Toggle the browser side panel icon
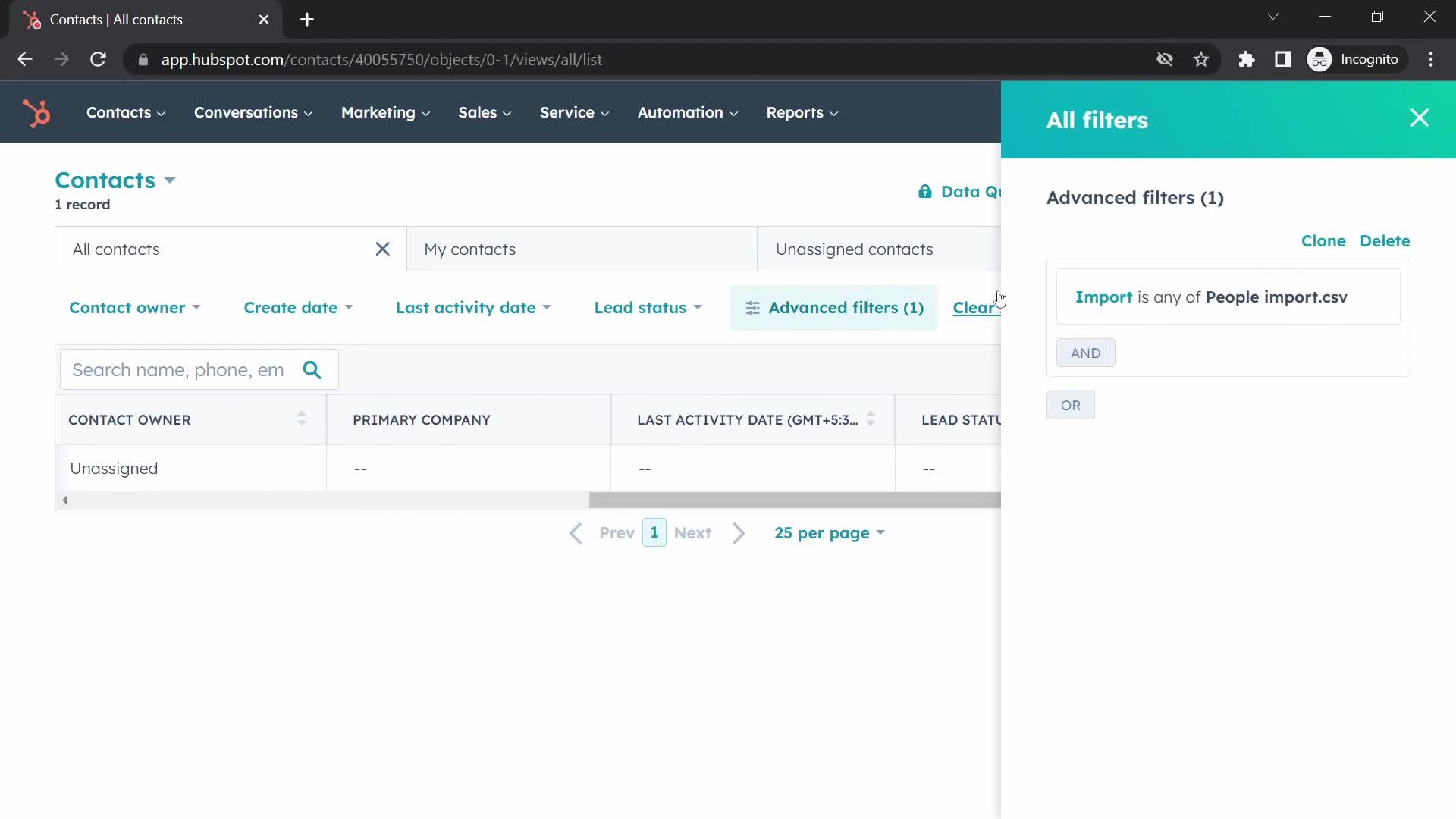The width and height of the screenshot is (1456, 819). pyautogui.click(x=1283, y=59)
